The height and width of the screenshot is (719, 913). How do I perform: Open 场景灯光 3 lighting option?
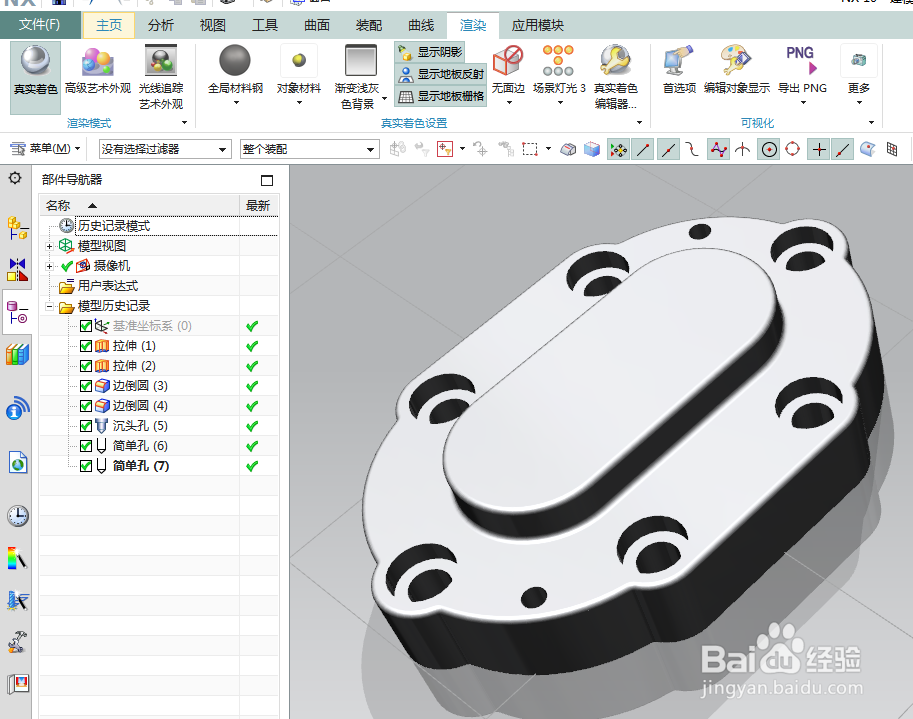559,75
